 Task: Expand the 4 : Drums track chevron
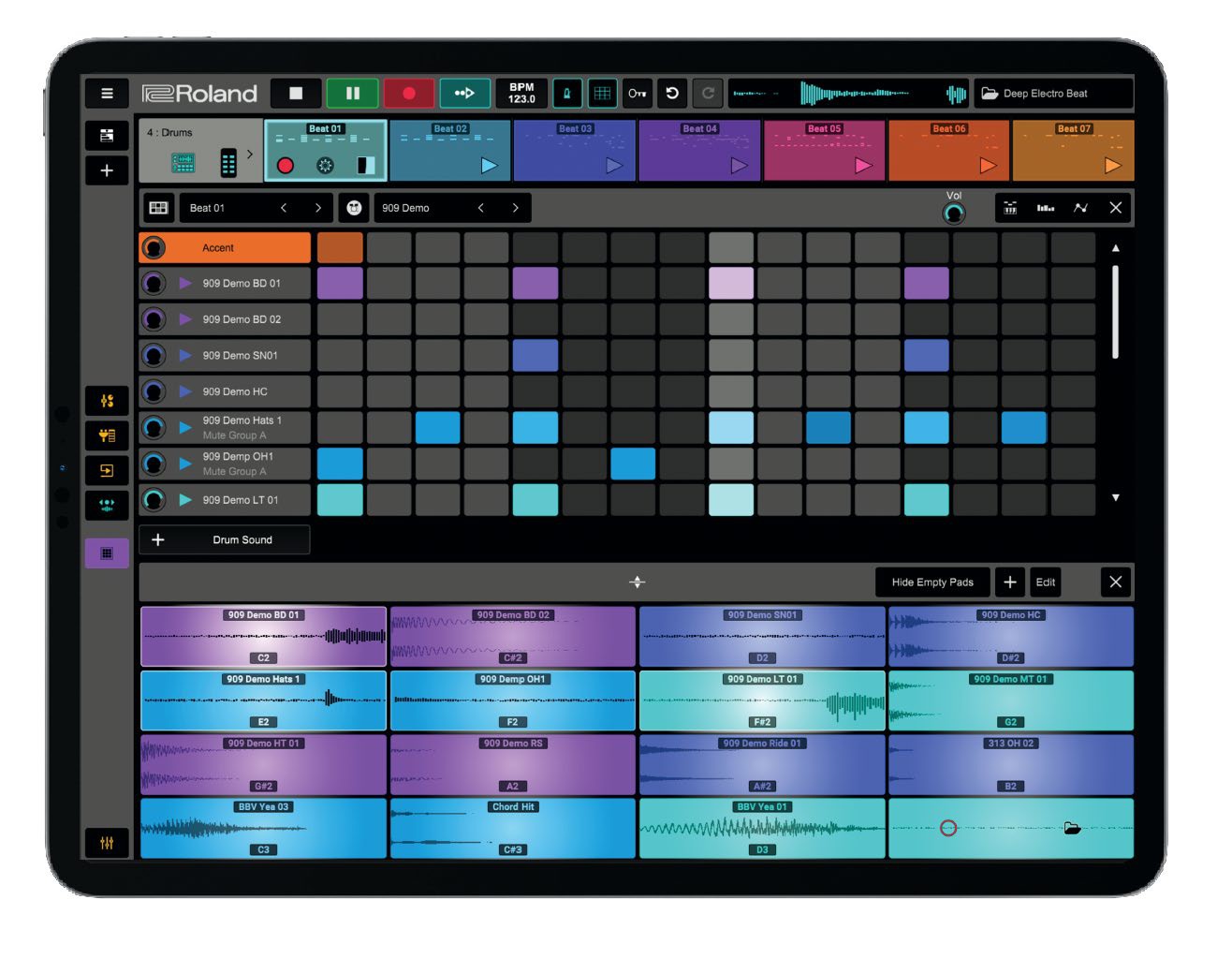[250, 155]
